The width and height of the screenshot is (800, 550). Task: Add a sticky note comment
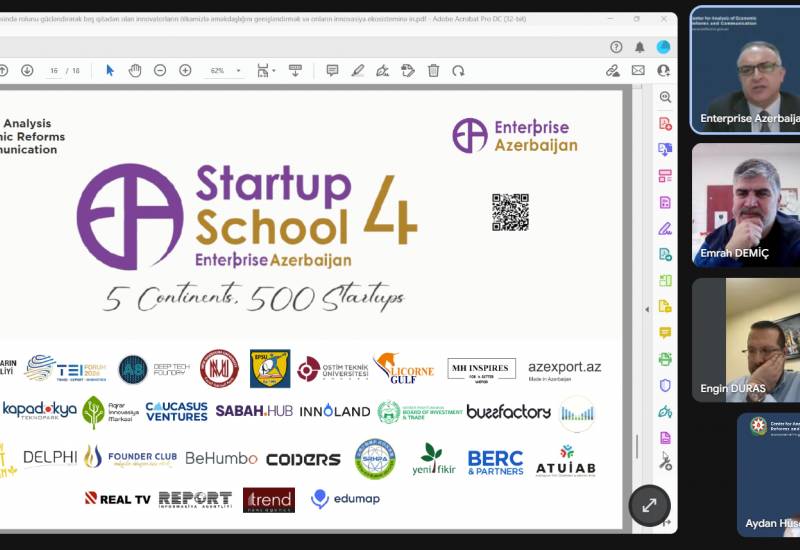pos(333,70)
